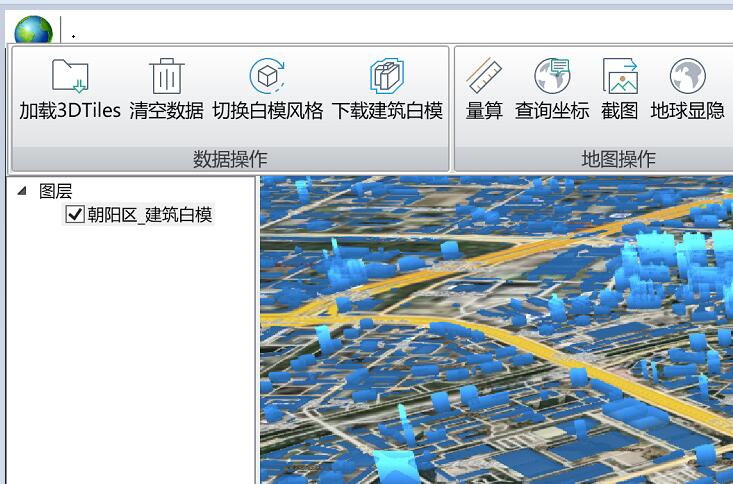Select the 朝阳区_建筑白模 layer name
This screenshot has height=484, width=733.
pos(150,215)
